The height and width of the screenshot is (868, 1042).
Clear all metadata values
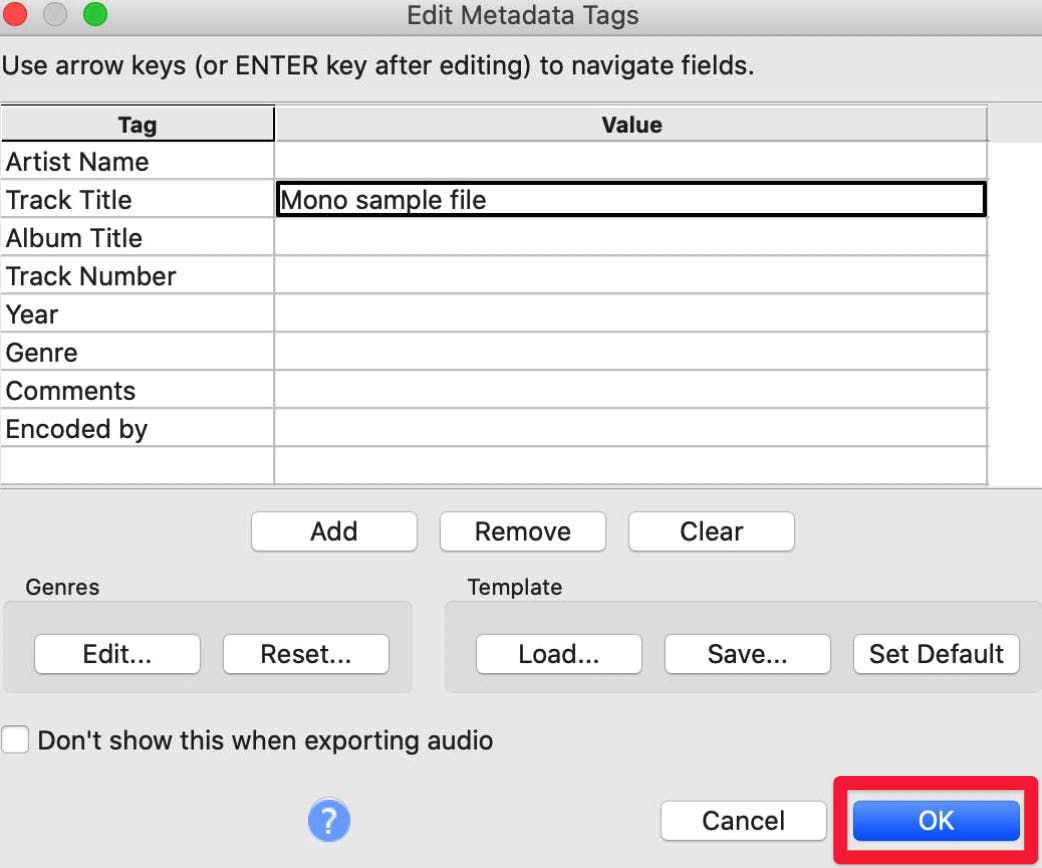(711, 531)
